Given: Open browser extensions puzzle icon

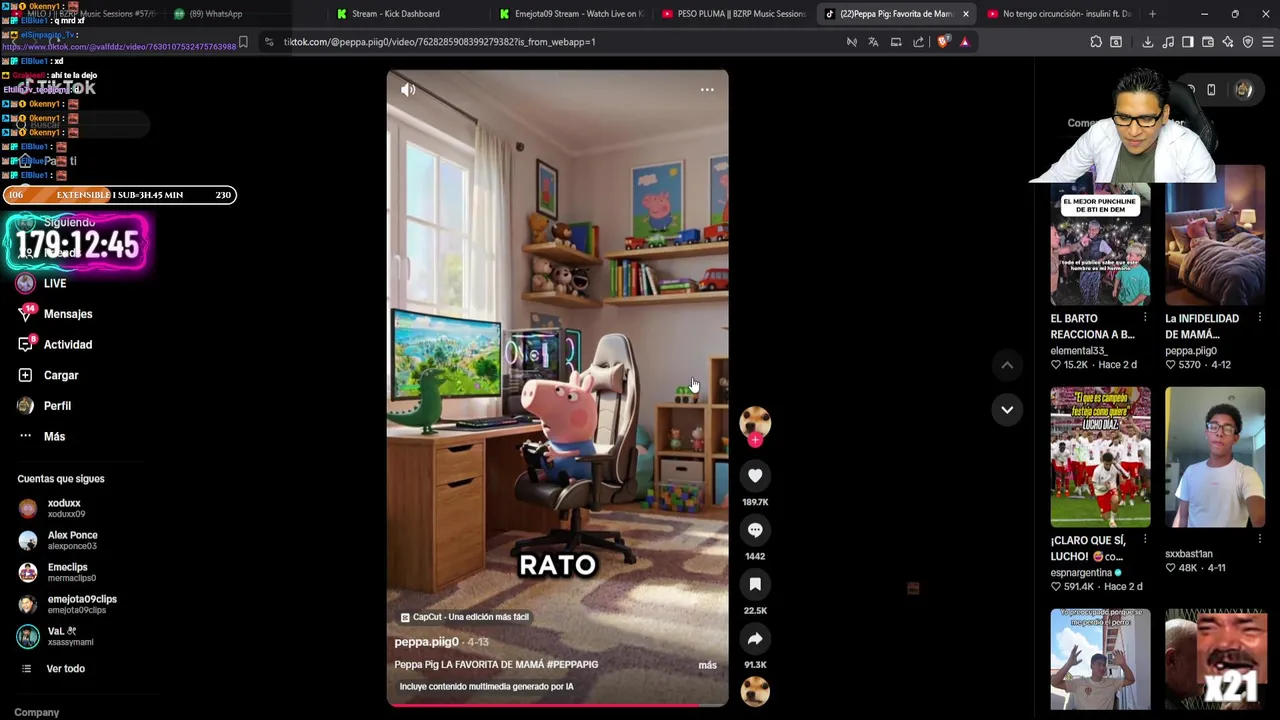Looking at the screenshot, I should (1096, 42).
